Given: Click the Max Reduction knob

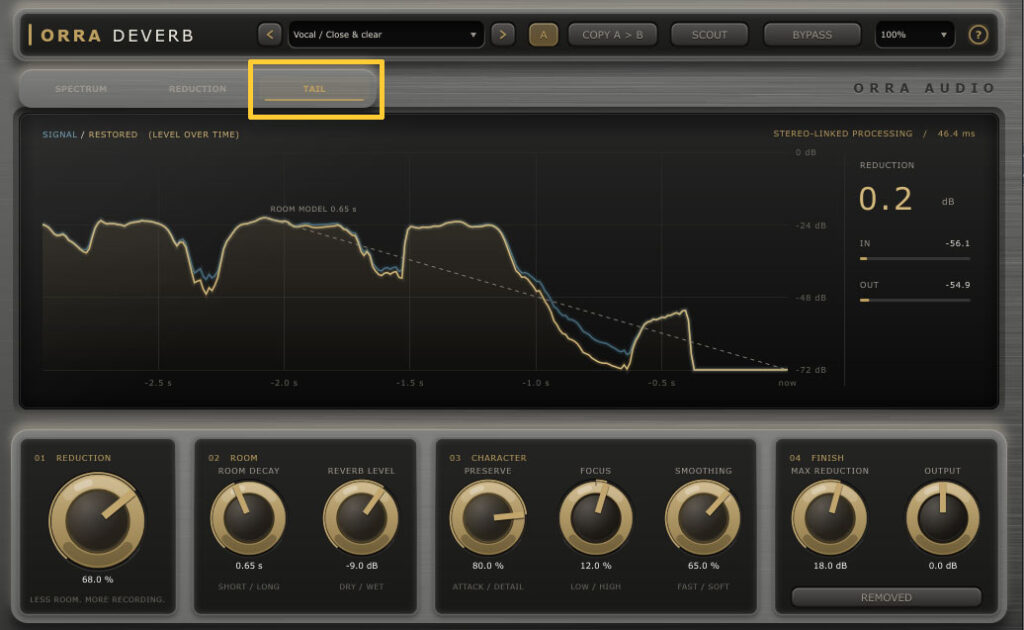Looking at the screenshot, I should 829,518.
